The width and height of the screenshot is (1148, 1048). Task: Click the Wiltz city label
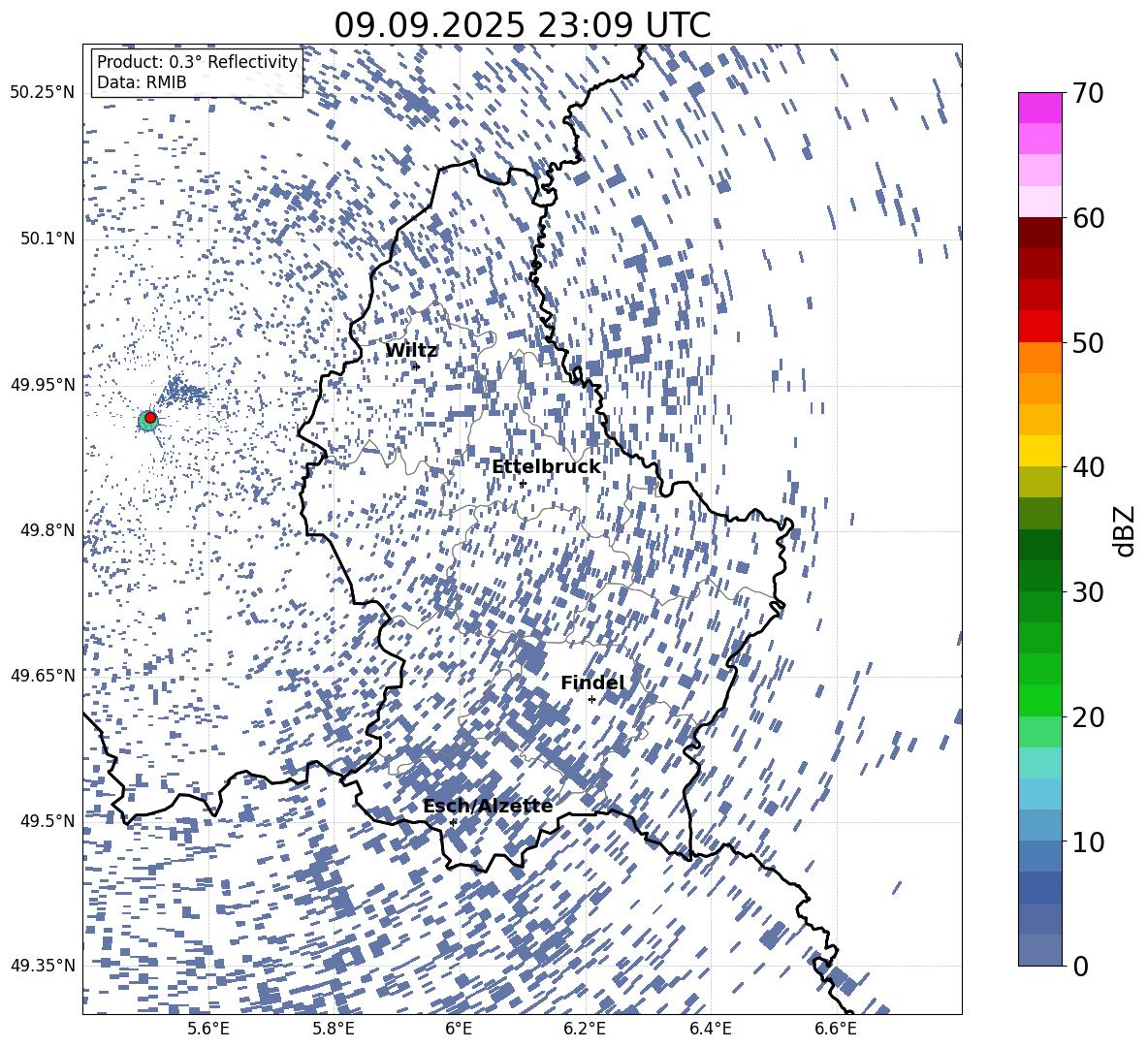pos(411,351)
